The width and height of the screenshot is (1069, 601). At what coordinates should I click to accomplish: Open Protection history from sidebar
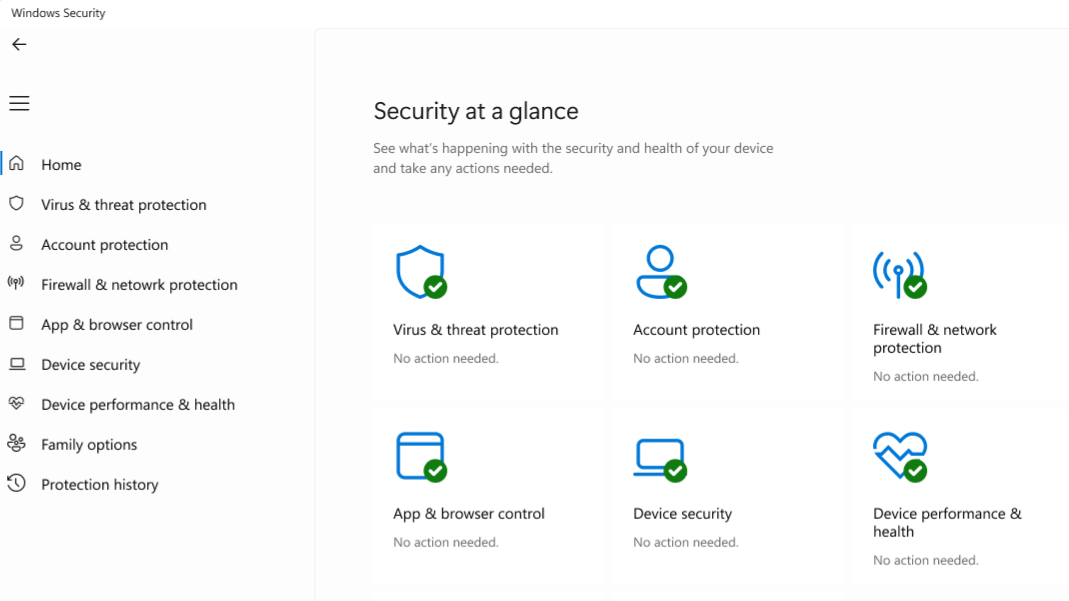click(x=100, y=484)
